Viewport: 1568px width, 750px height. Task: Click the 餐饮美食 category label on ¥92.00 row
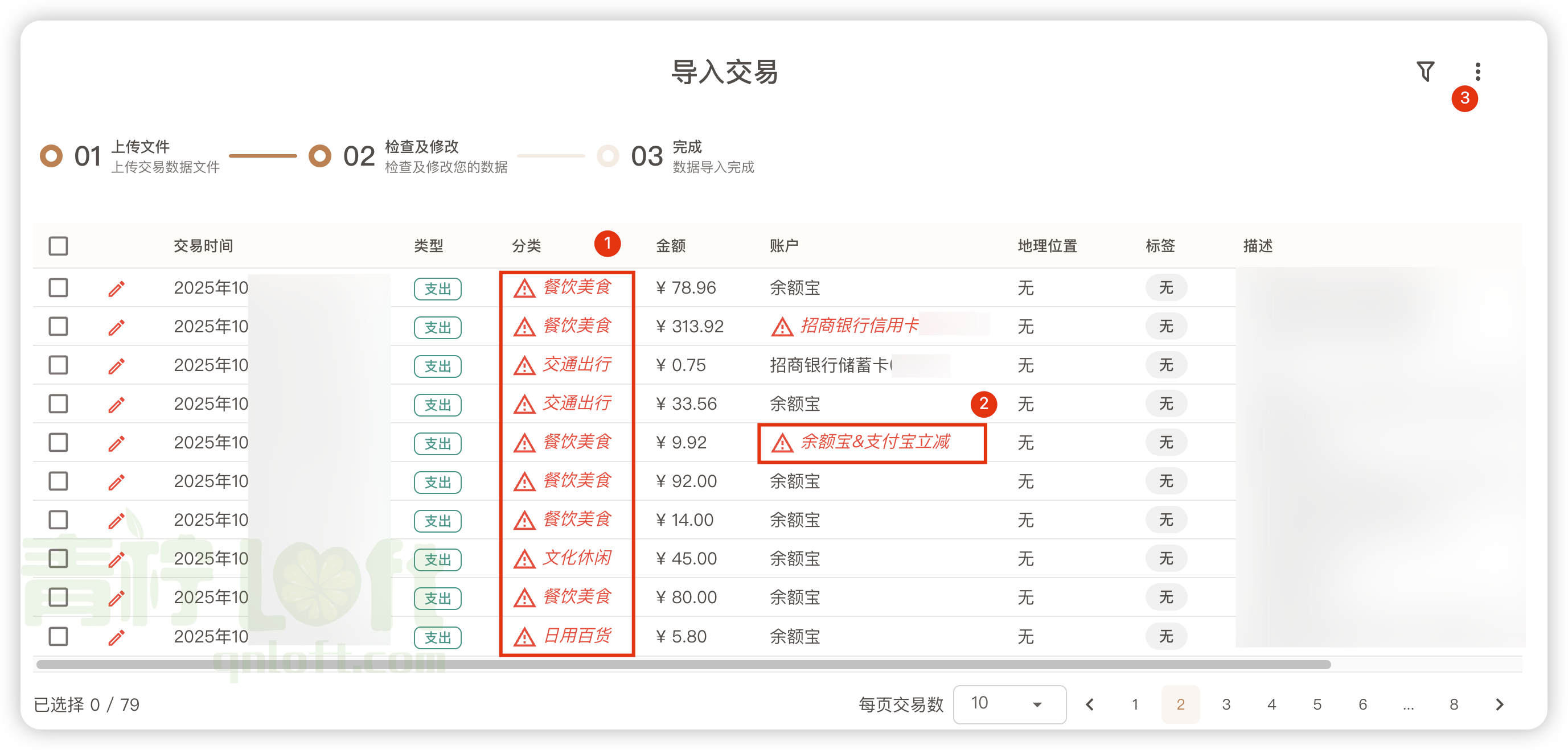(x=578, y=481)
